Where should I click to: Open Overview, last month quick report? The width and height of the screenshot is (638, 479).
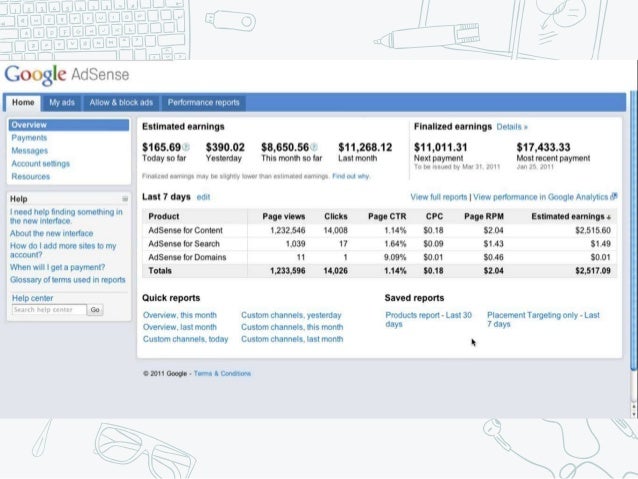[x=180, y=327]
